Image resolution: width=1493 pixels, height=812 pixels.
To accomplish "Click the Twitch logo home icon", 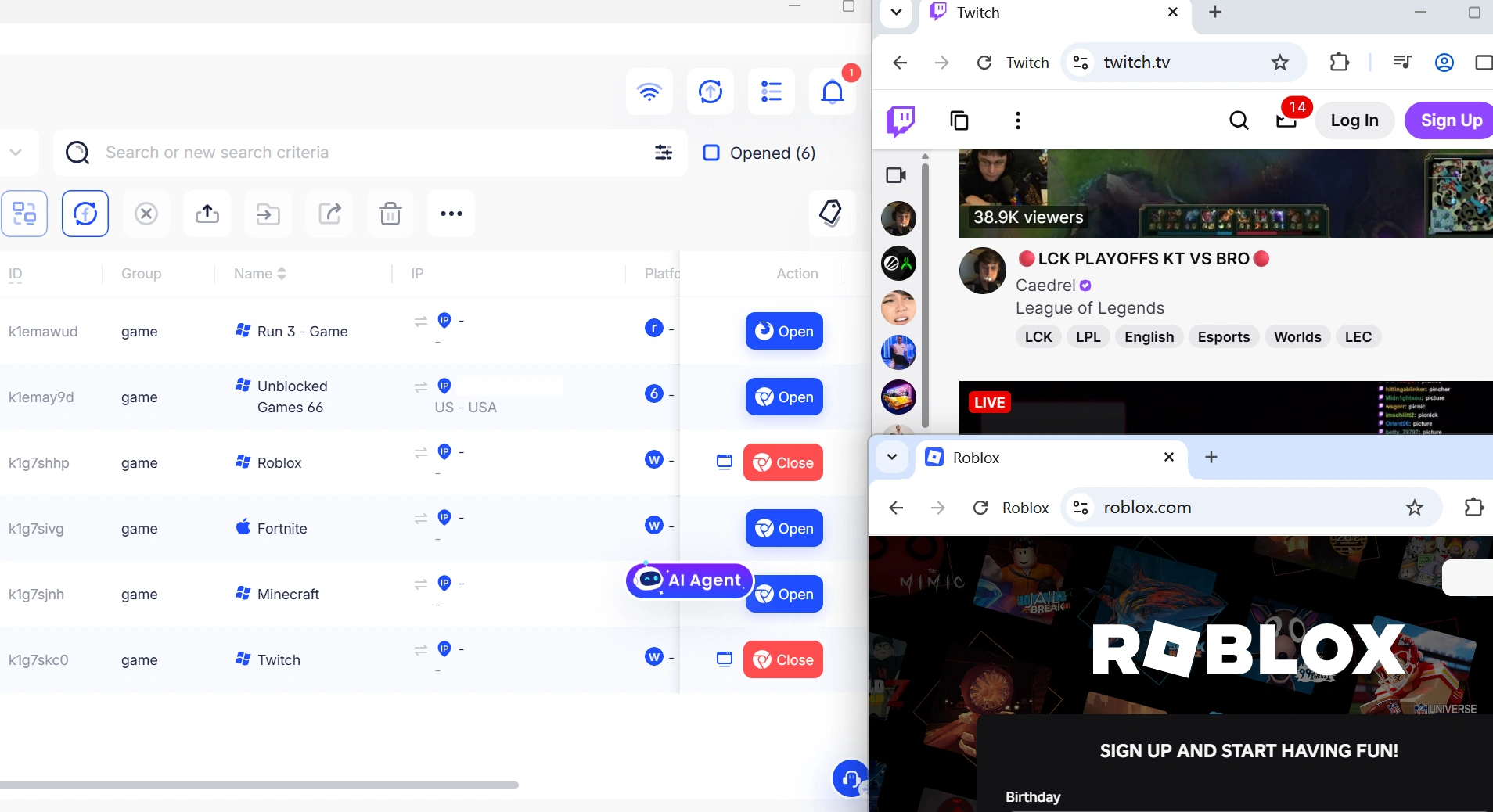I will click(901, 120).
